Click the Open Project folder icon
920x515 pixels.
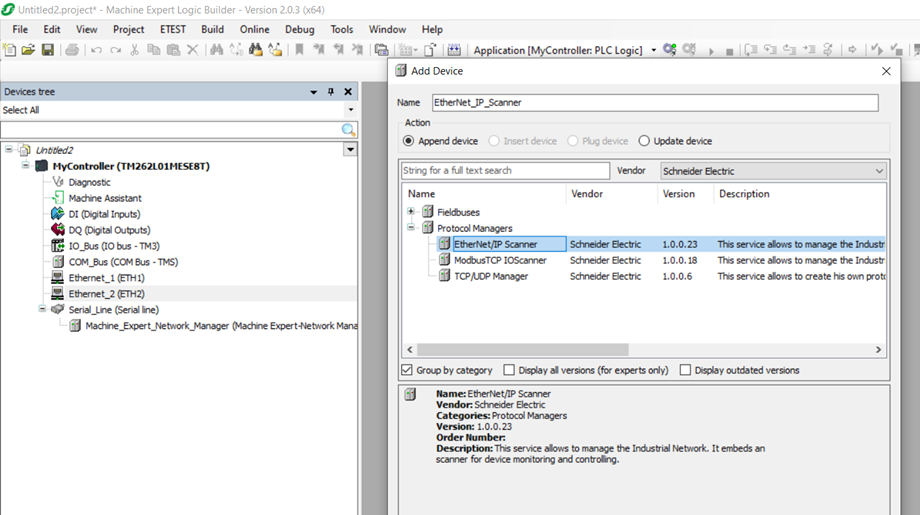(28, 50)
